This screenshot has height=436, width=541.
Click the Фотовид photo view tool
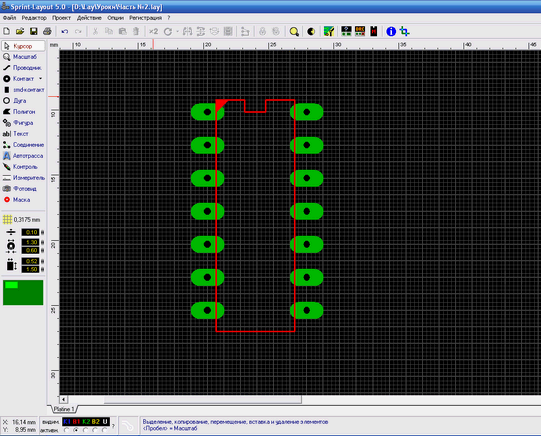pos(23,189)
